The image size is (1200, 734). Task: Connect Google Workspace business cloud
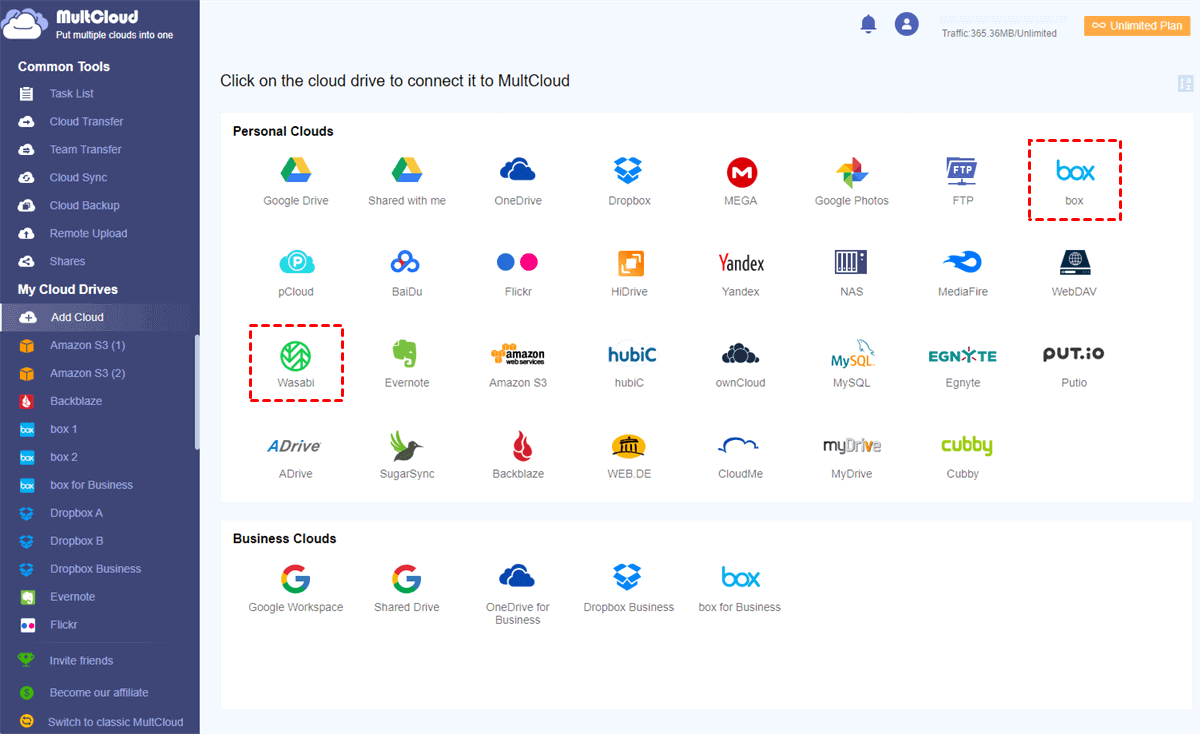pos(296,588)
